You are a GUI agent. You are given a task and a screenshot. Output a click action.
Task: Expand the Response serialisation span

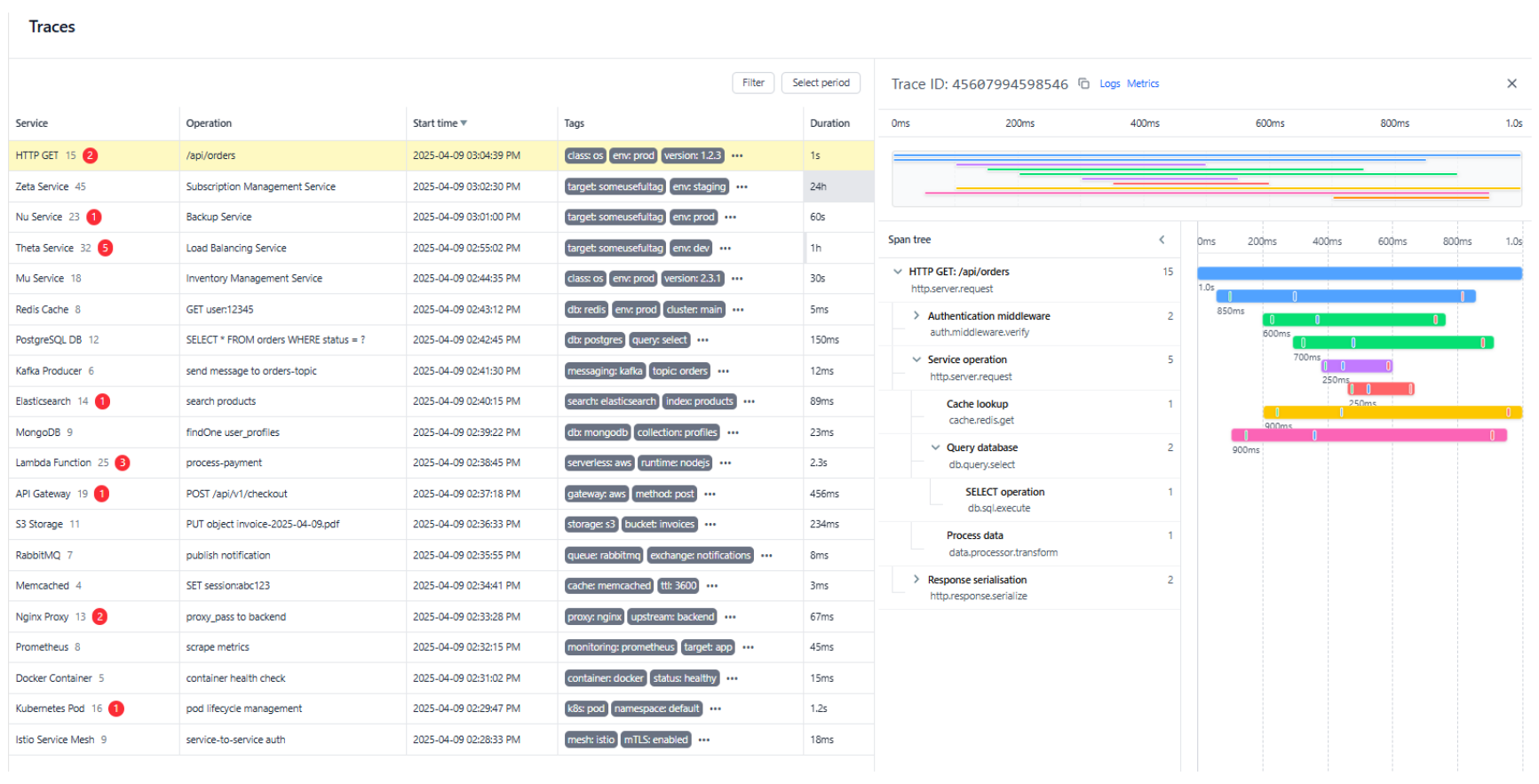tap(916, 580)
